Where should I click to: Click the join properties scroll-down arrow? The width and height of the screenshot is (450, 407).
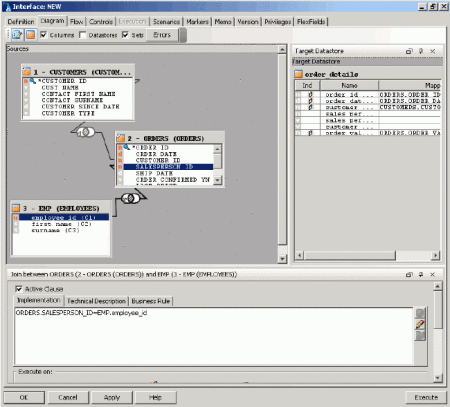[438, 378]
